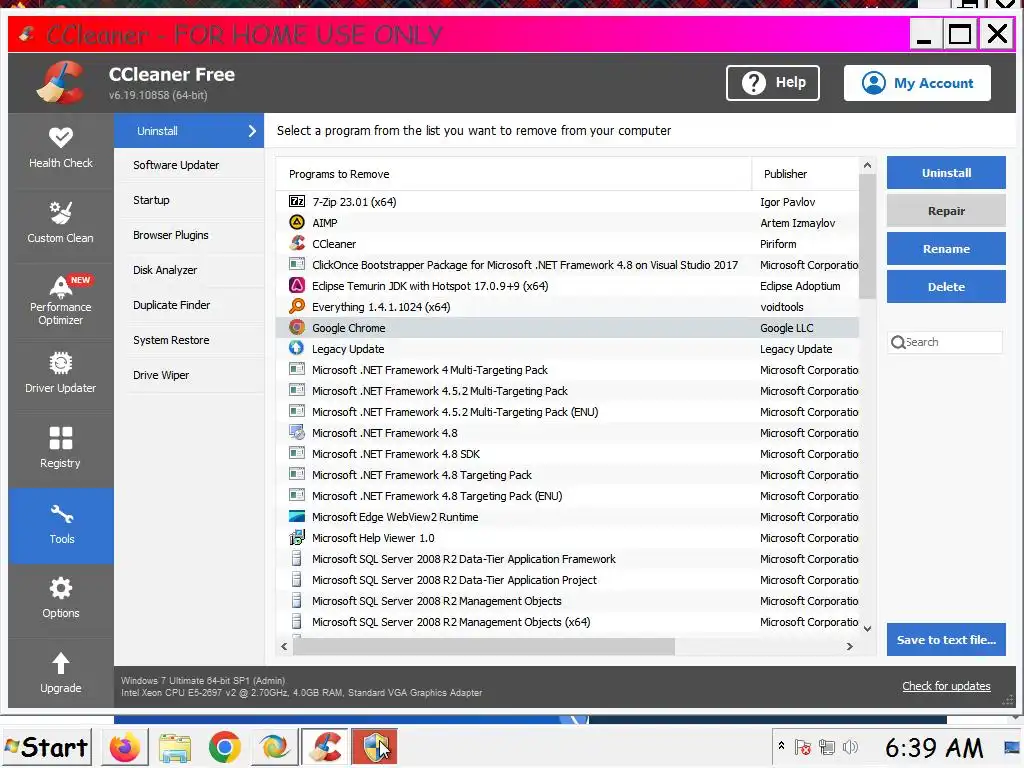Select Microsoft .NET Framework 4 Multi-Targeting Pack
1024x768 pixels.
(568, 370)
